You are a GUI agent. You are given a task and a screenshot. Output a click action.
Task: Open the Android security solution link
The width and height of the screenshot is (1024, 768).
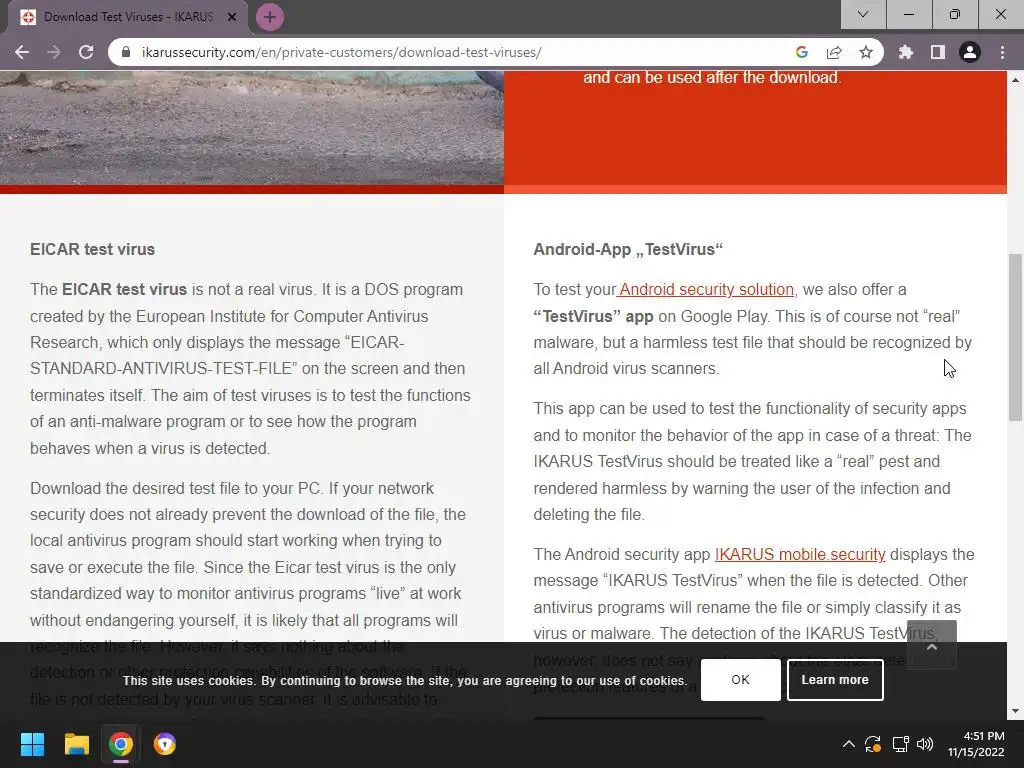coord(706,289)
